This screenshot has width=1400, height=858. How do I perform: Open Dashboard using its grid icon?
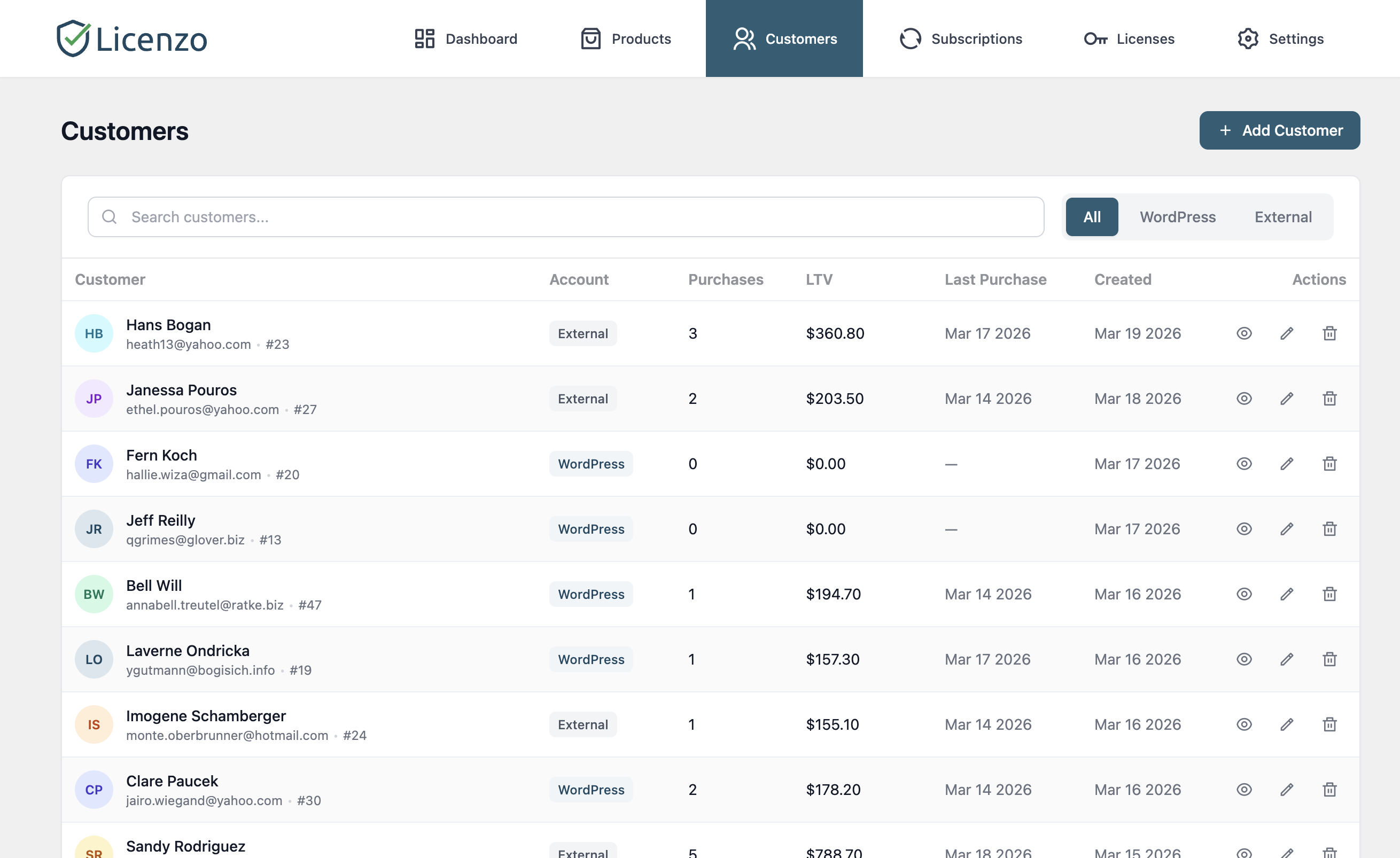point(424,38)
